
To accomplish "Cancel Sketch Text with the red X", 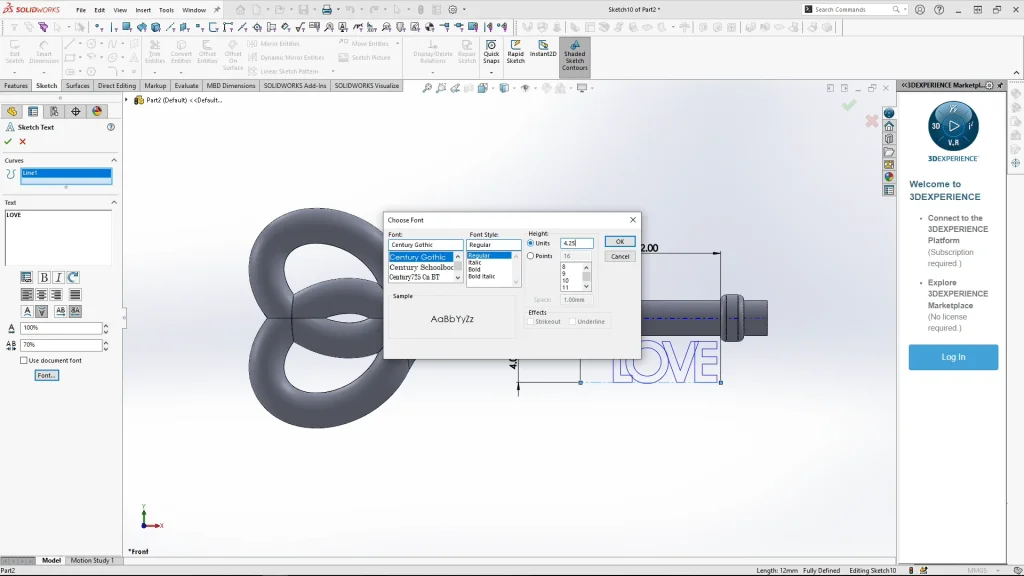I will (22, 141).
